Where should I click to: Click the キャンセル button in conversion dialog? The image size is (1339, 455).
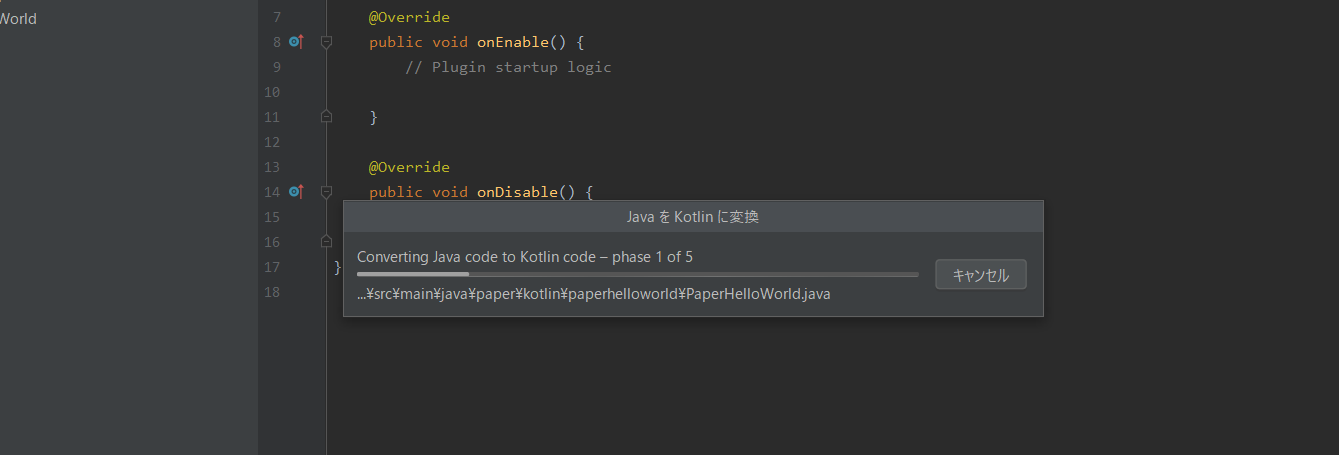coord(981,275)
